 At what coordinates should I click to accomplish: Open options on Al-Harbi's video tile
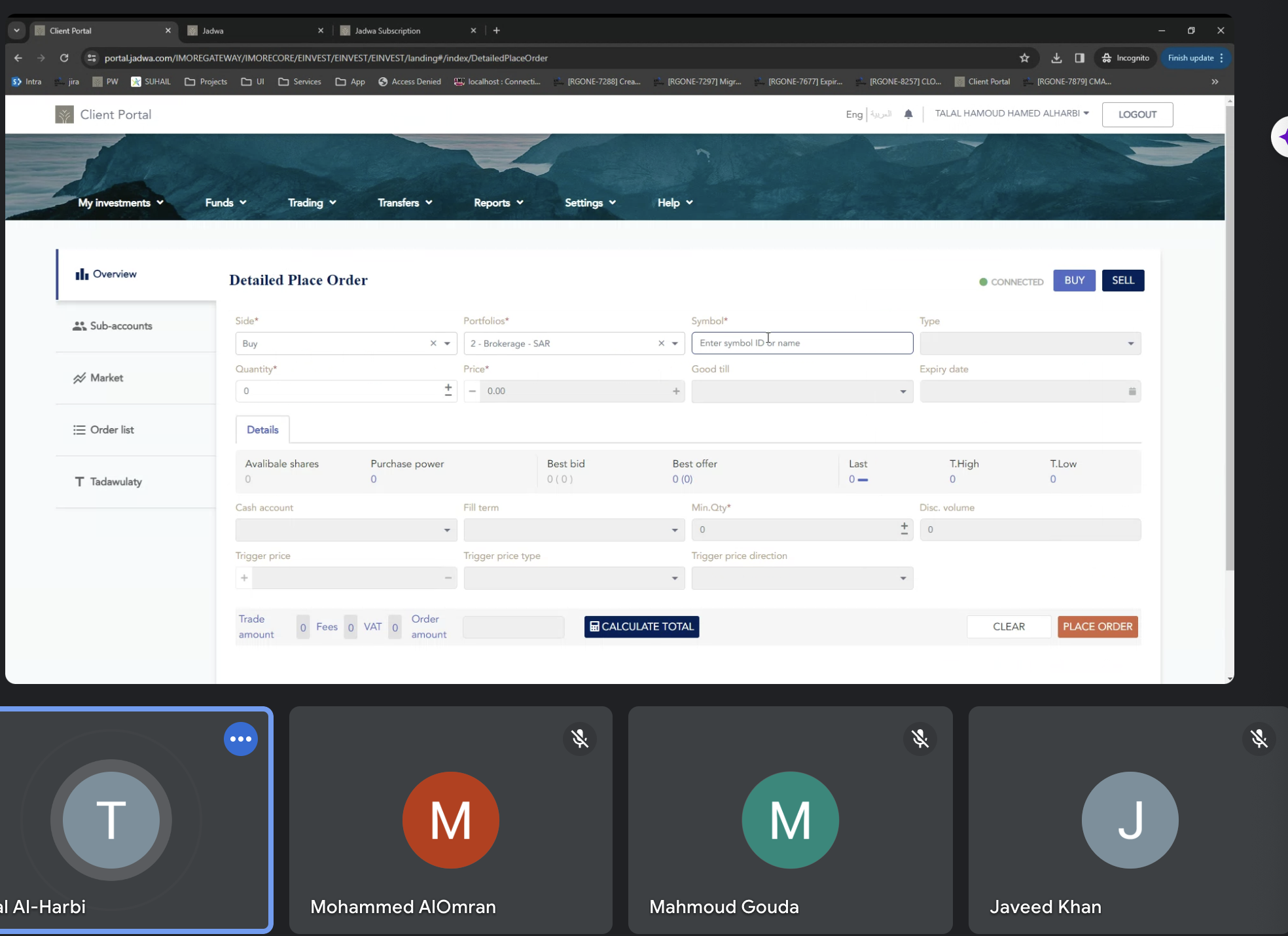pyautogui.click(x=240, y=739)
